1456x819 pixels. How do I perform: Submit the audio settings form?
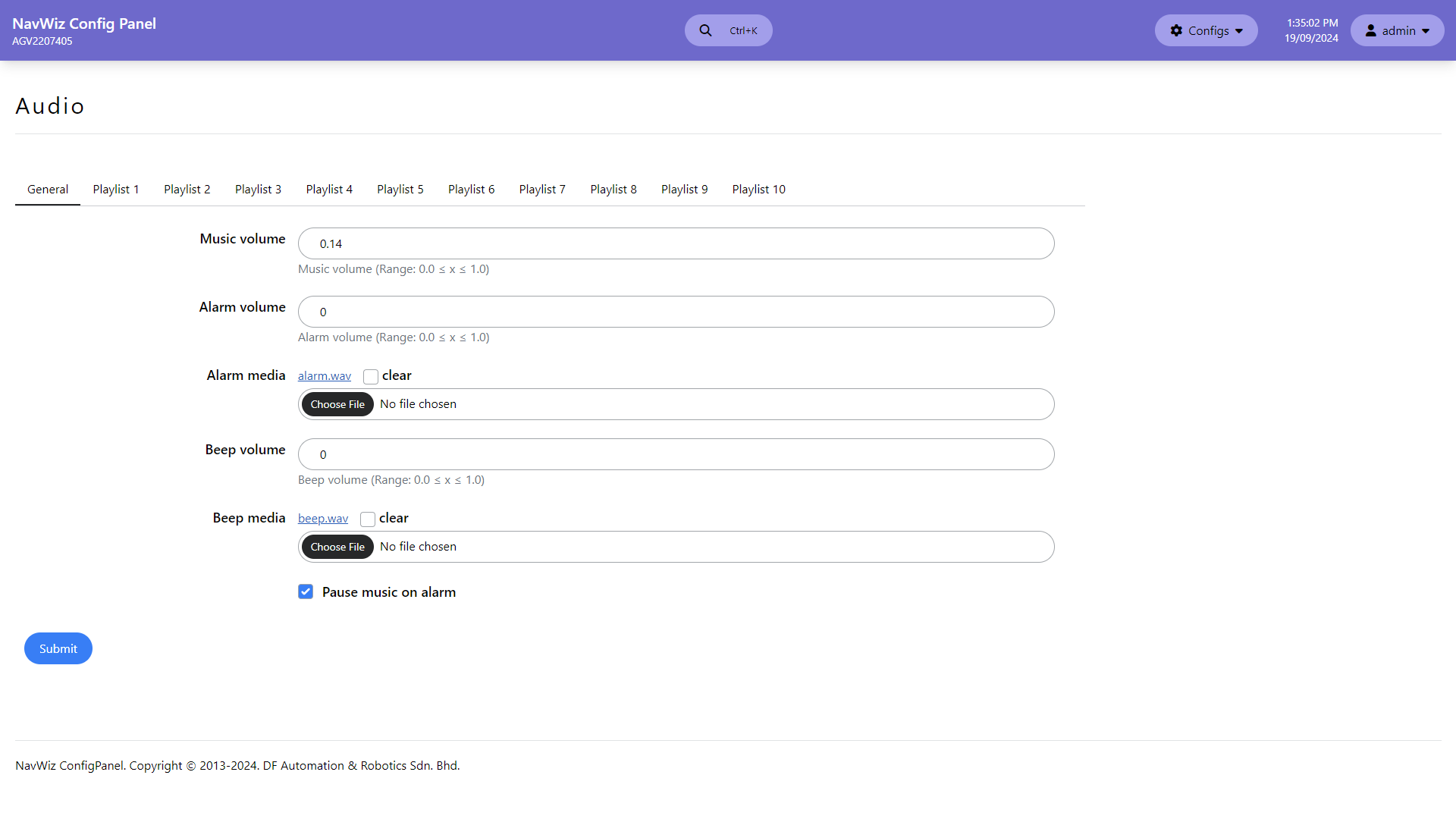(58, 648)
